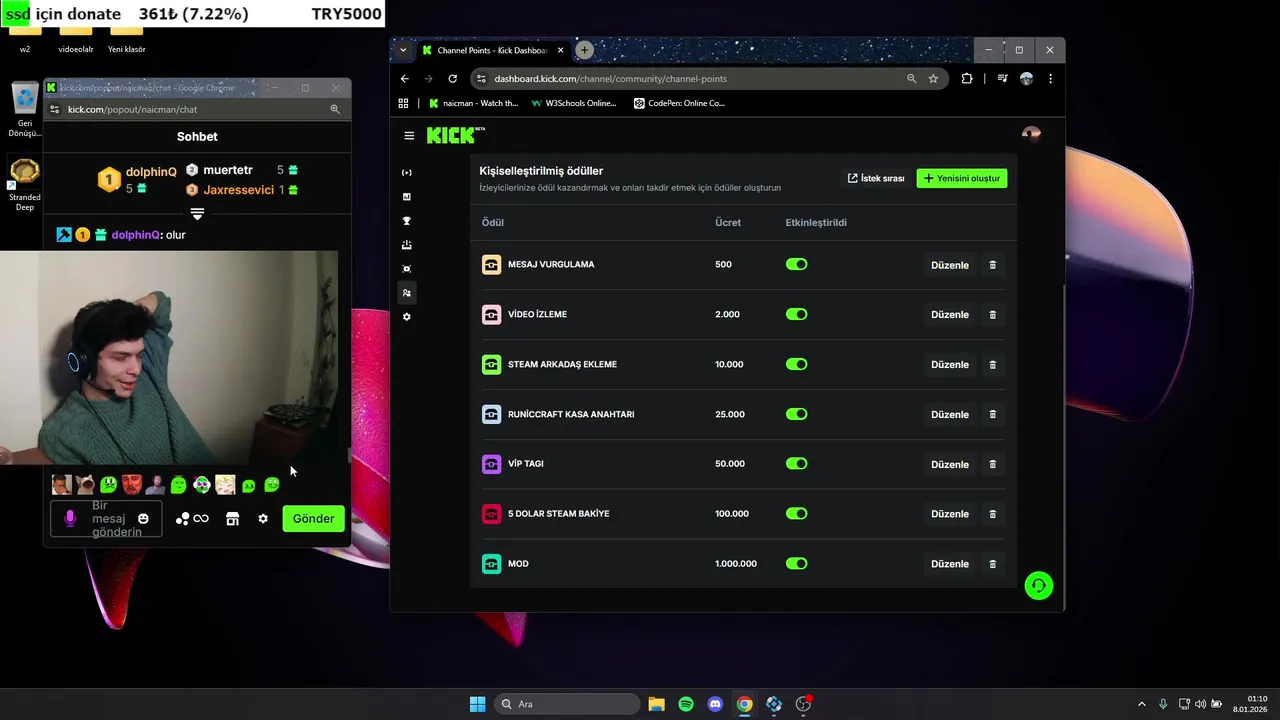
Task: Click Düzenle for 5 DOLAR STEAM BAKİYE
Action: coord(950,514)
